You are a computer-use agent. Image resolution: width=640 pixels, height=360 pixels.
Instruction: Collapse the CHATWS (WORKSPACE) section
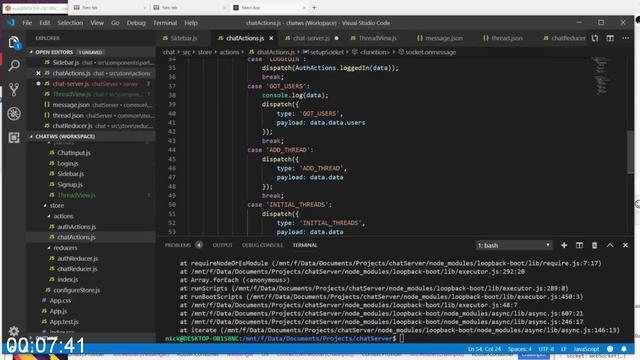click(x=31, y=136)
